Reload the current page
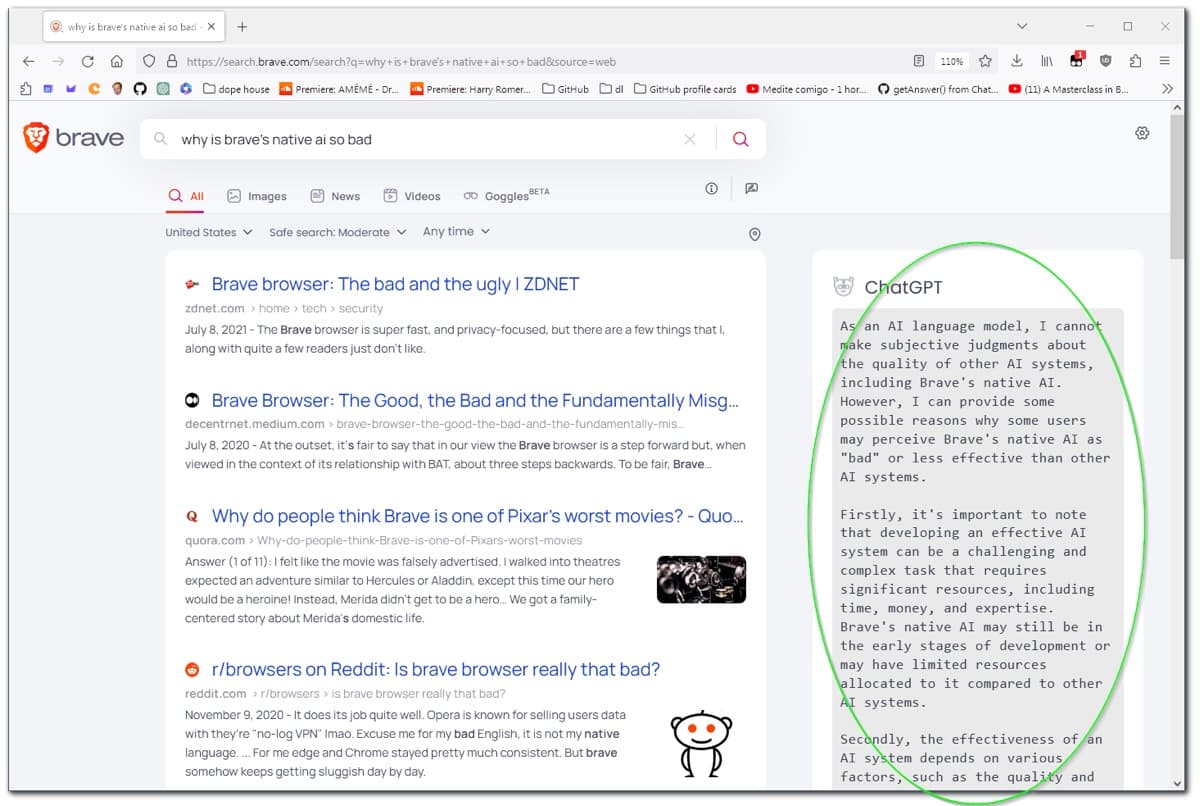Screen dimensions: 1200x806 [87, 61]
